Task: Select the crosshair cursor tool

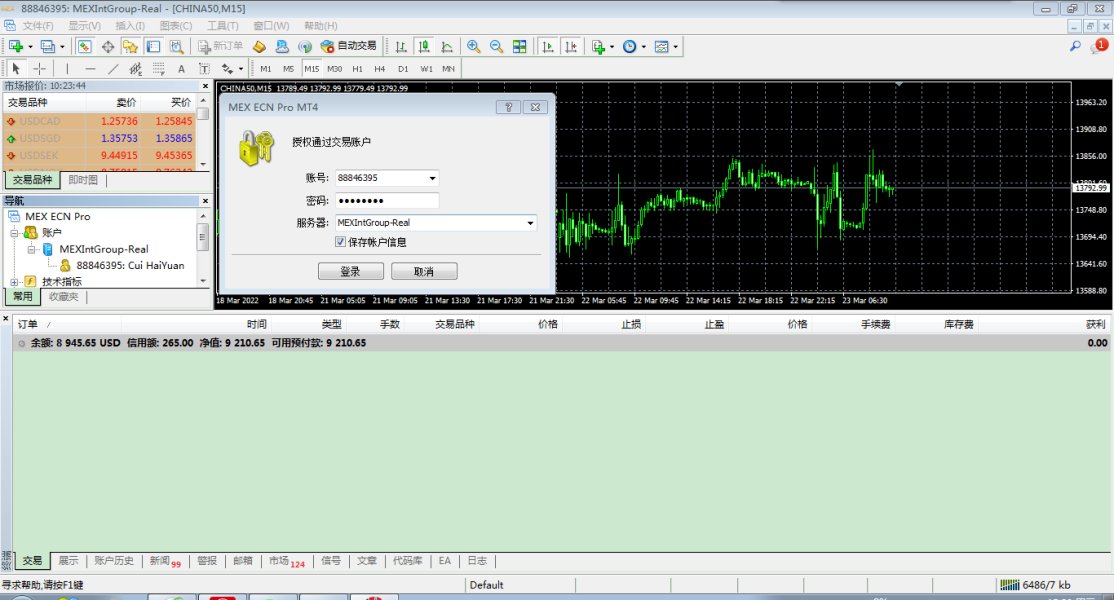Action: click(x=40, y=69)
